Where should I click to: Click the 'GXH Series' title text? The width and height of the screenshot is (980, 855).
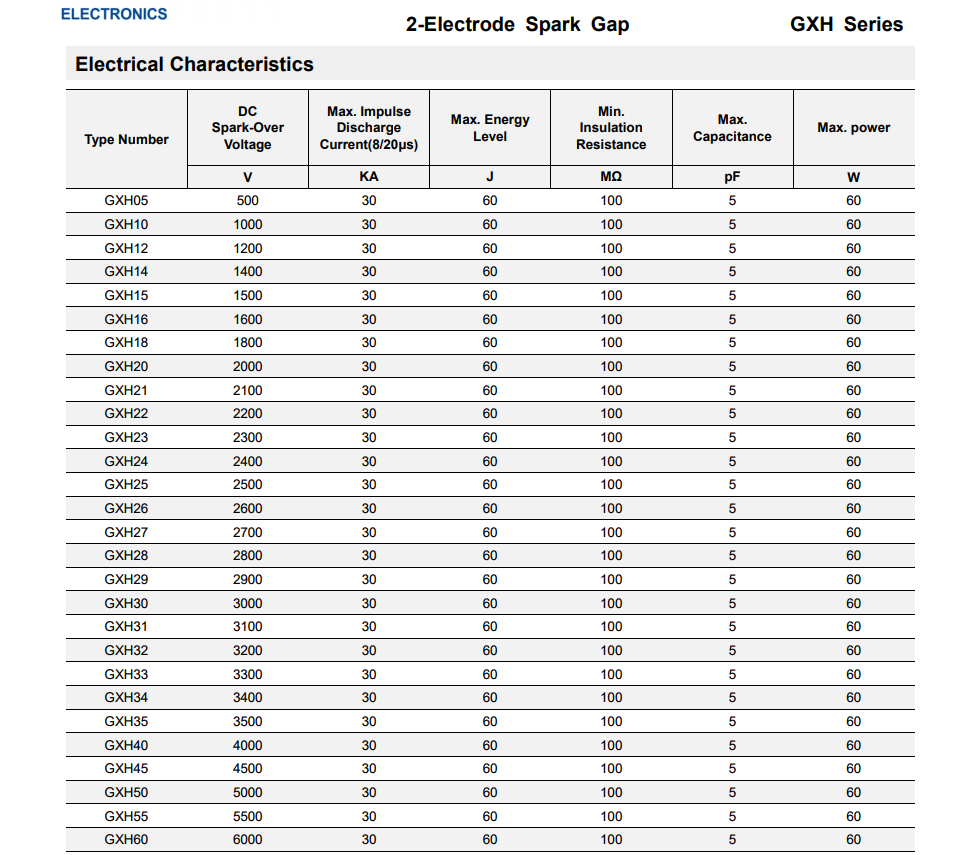coord(846,25)
